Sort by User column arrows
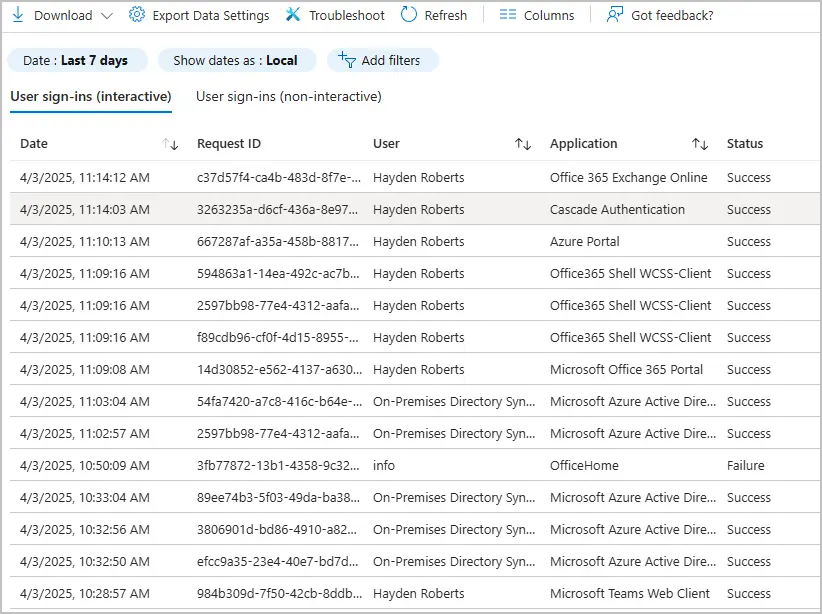The width and height of the screenshot is (822, 614). [x=523, y=144]
